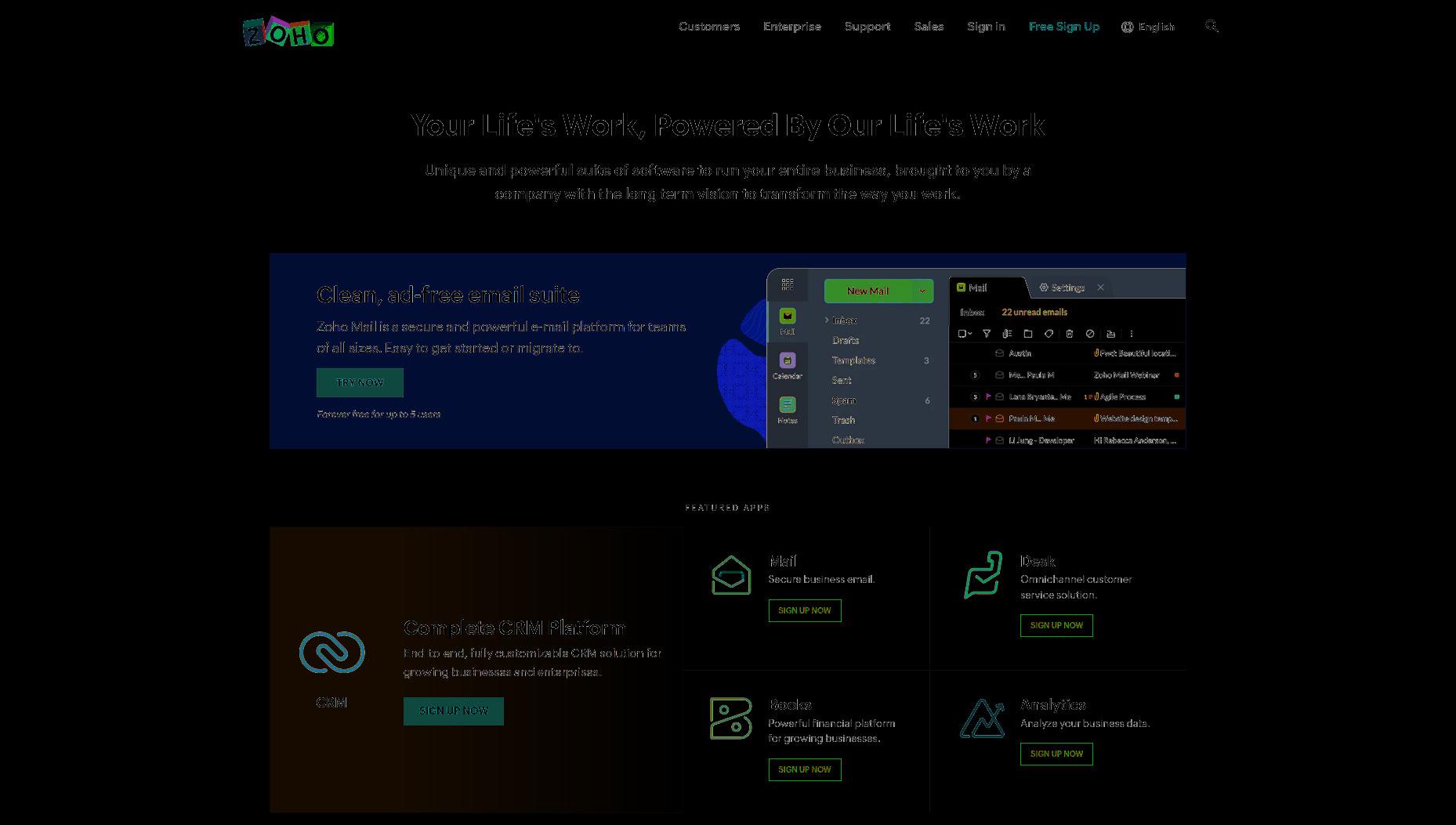Screen dimensions: 1456x825
Task: Expand the Inbox folder chevron
Action: (x=827, y=320)
